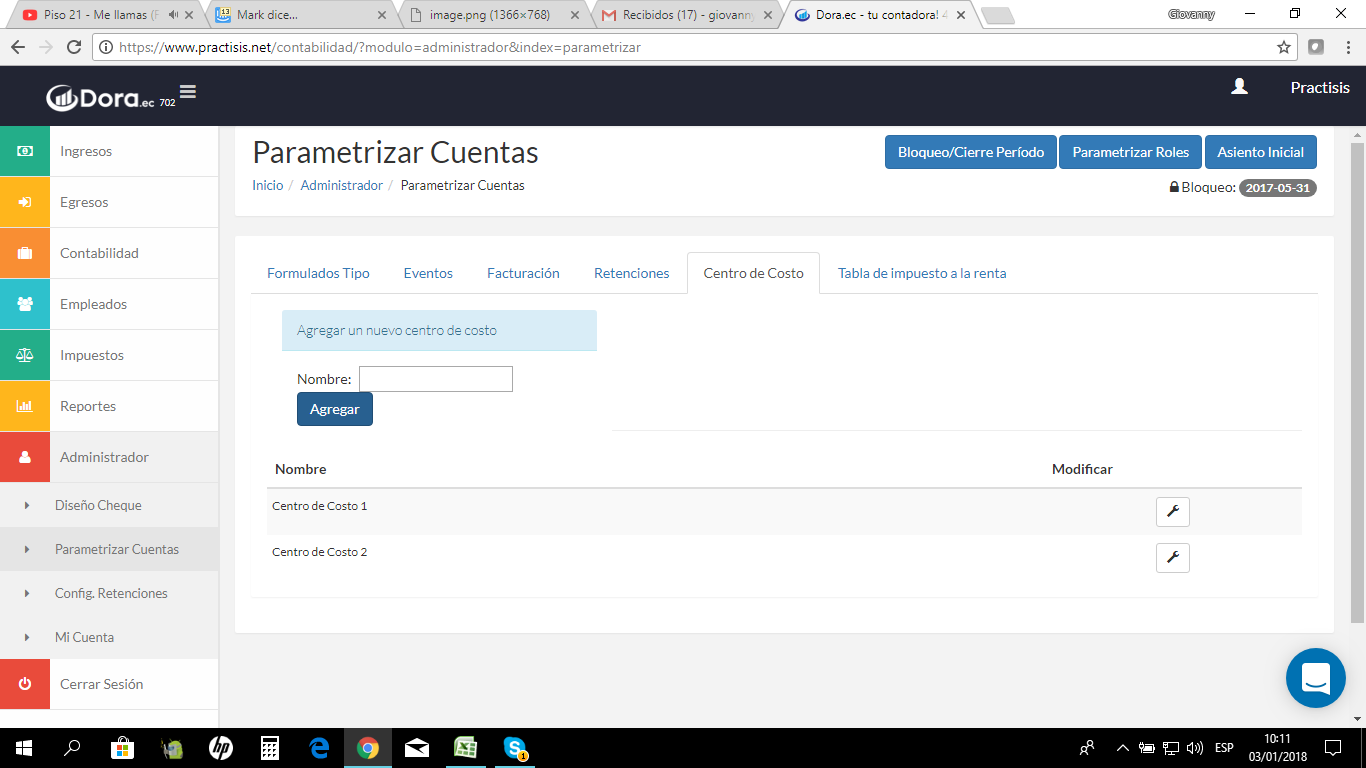The width and height of the screenshot is (1366, 768).
Task: Open the Excel taskbar icon
Action: [x=465, y=748]
